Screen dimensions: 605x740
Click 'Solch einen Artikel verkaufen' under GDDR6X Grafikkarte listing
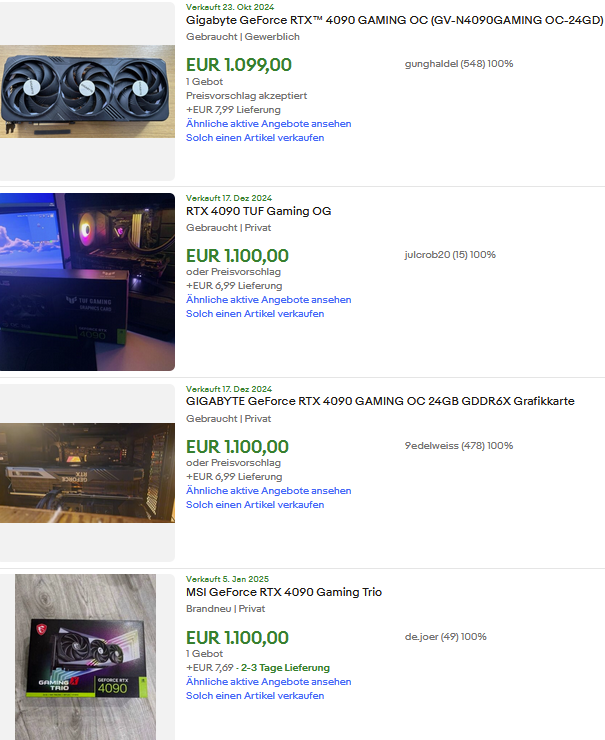click(255, 505)
